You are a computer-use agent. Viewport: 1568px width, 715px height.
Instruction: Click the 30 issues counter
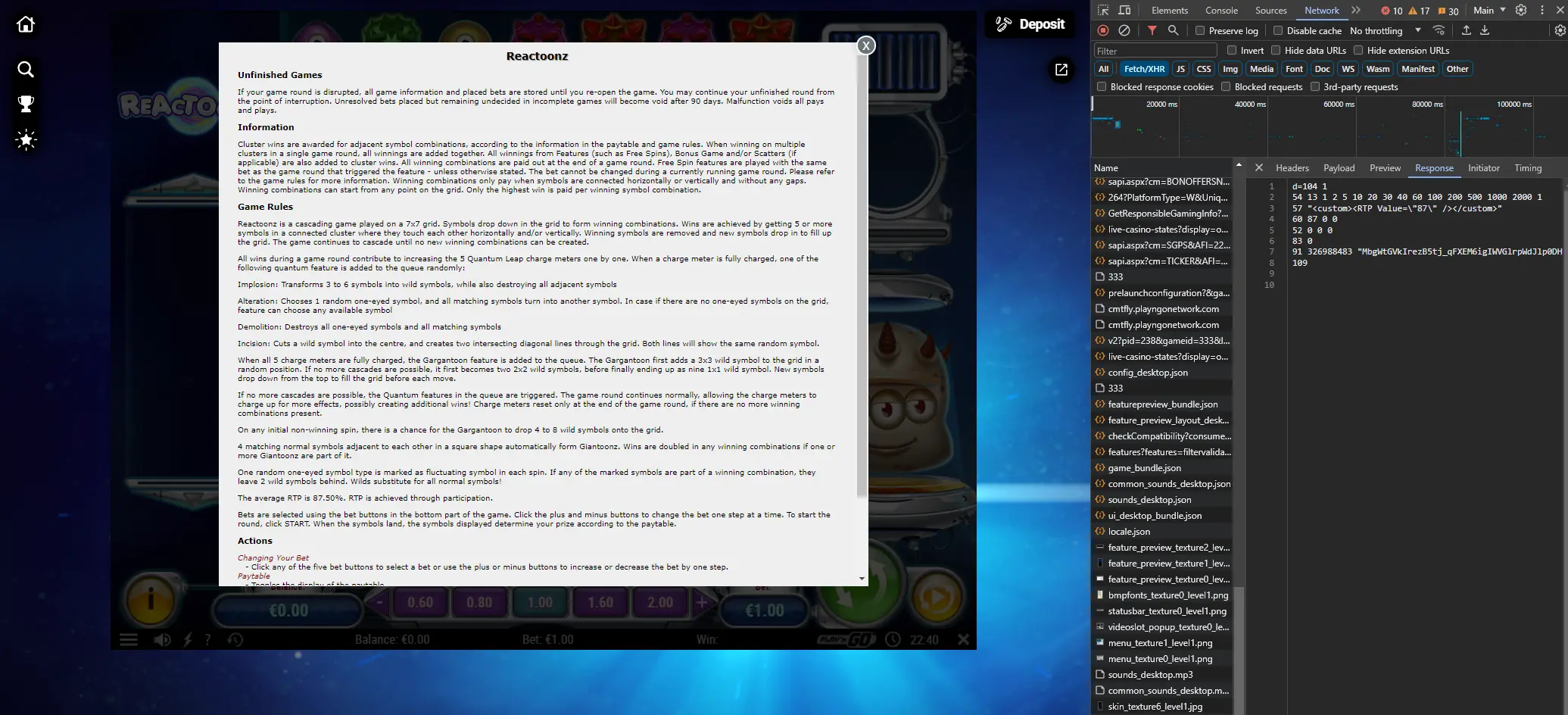(1448, 11)
